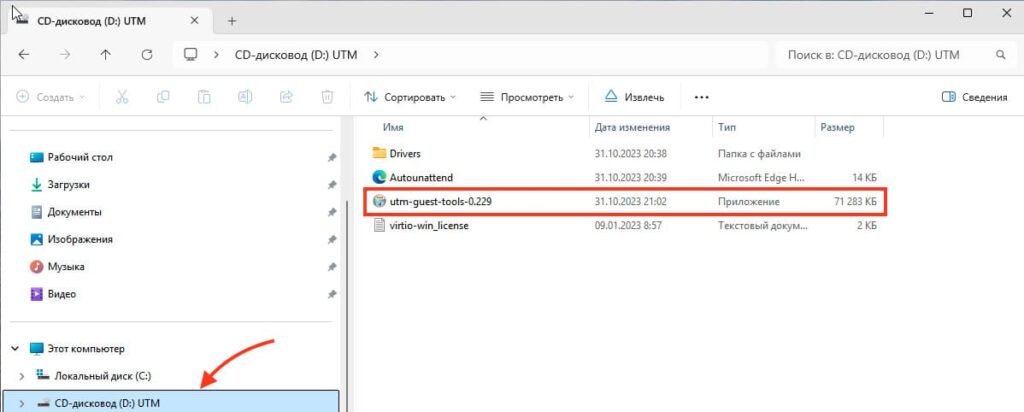Click the Refresh button in navigation bar
The image size is (1024, 412).
pyautogui.click(x=148, y=55)
